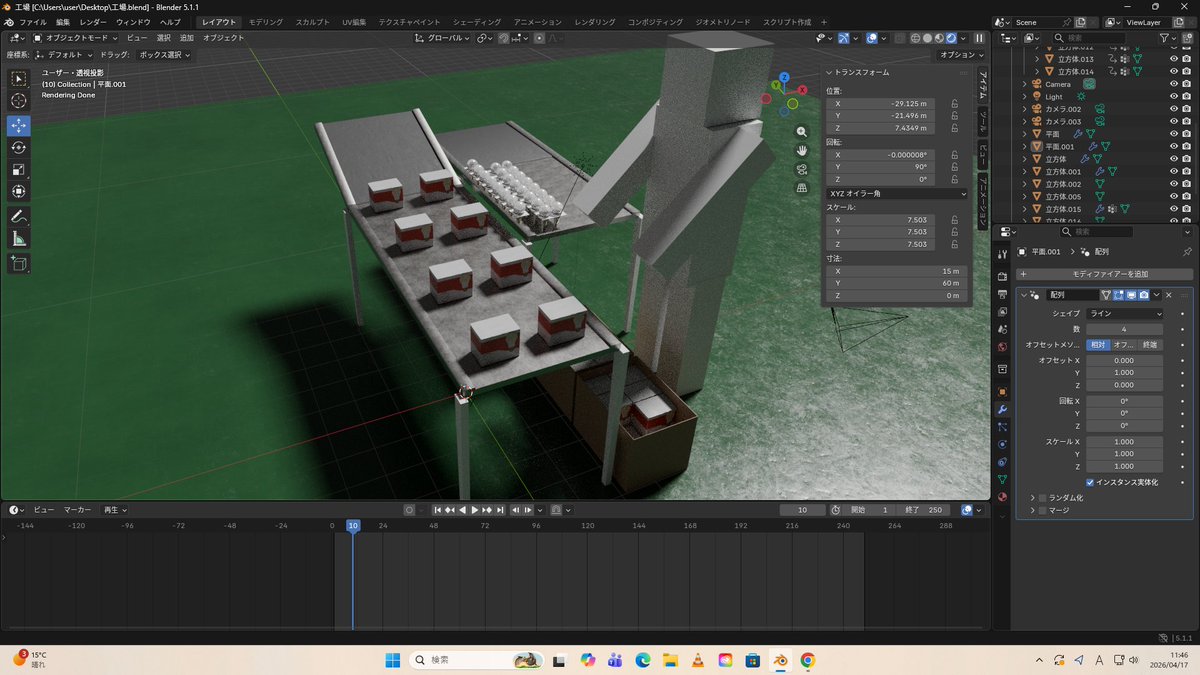Image resolution: width=1200 pixels, height=675 pixels.
Task: Select the Measure ruler tool
Action: coord(19,239)
